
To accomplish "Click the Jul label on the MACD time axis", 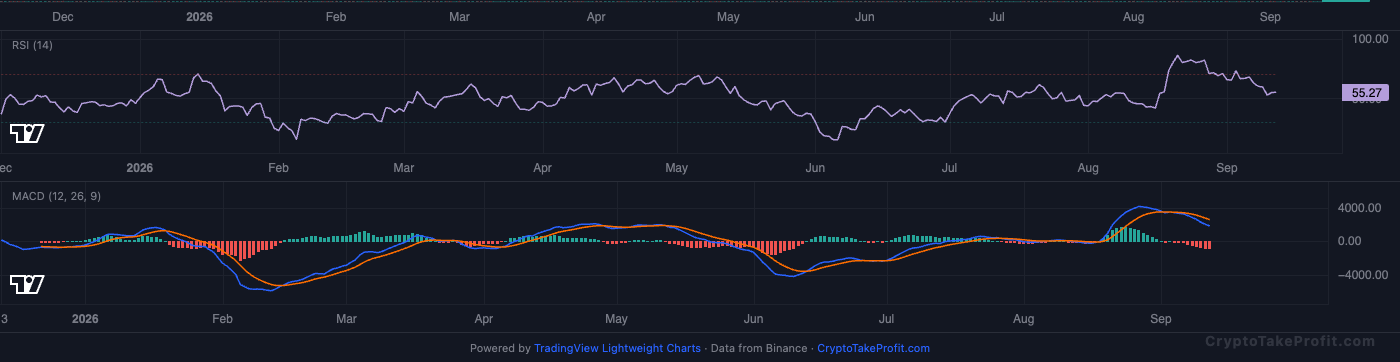I will 887,319.
